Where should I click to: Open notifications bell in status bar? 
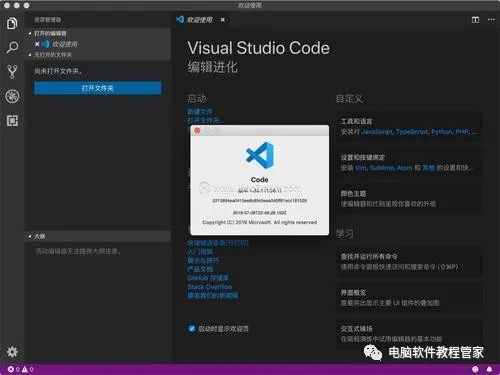[x=489, y=369]
